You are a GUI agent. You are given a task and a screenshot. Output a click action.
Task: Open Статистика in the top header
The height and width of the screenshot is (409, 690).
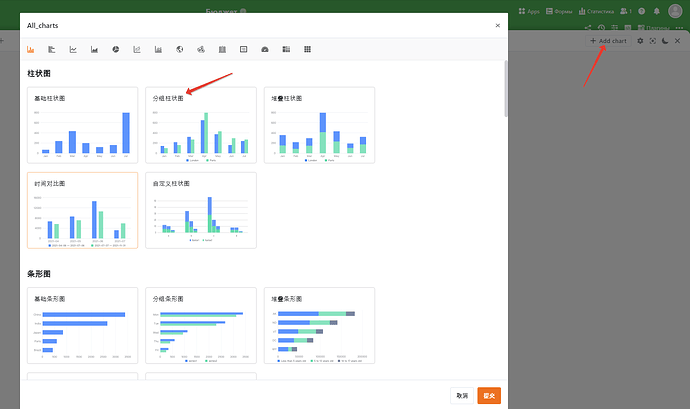point(596,11)
